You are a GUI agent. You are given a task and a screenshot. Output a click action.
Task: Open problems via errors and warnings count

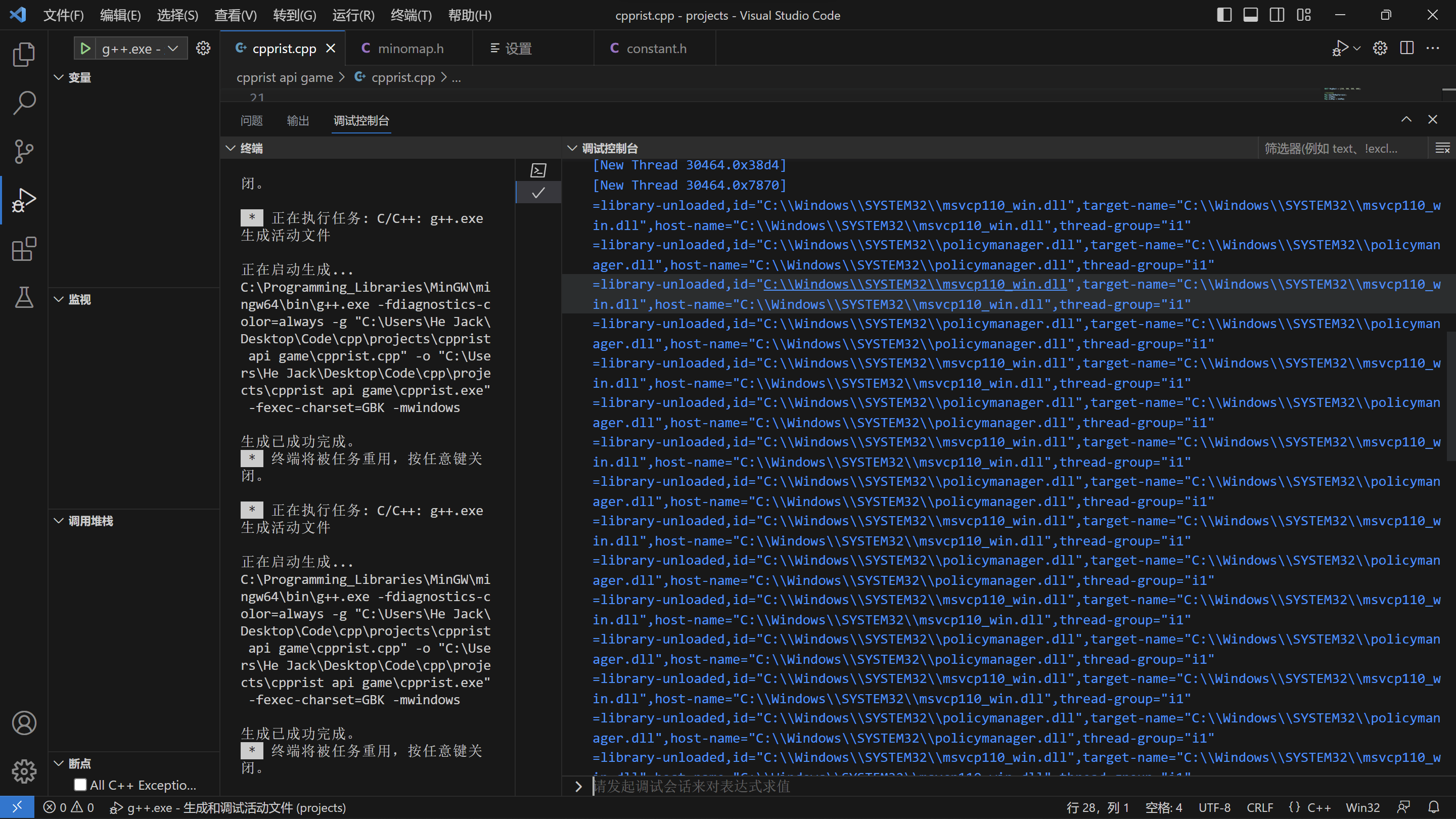pos(69,807)
